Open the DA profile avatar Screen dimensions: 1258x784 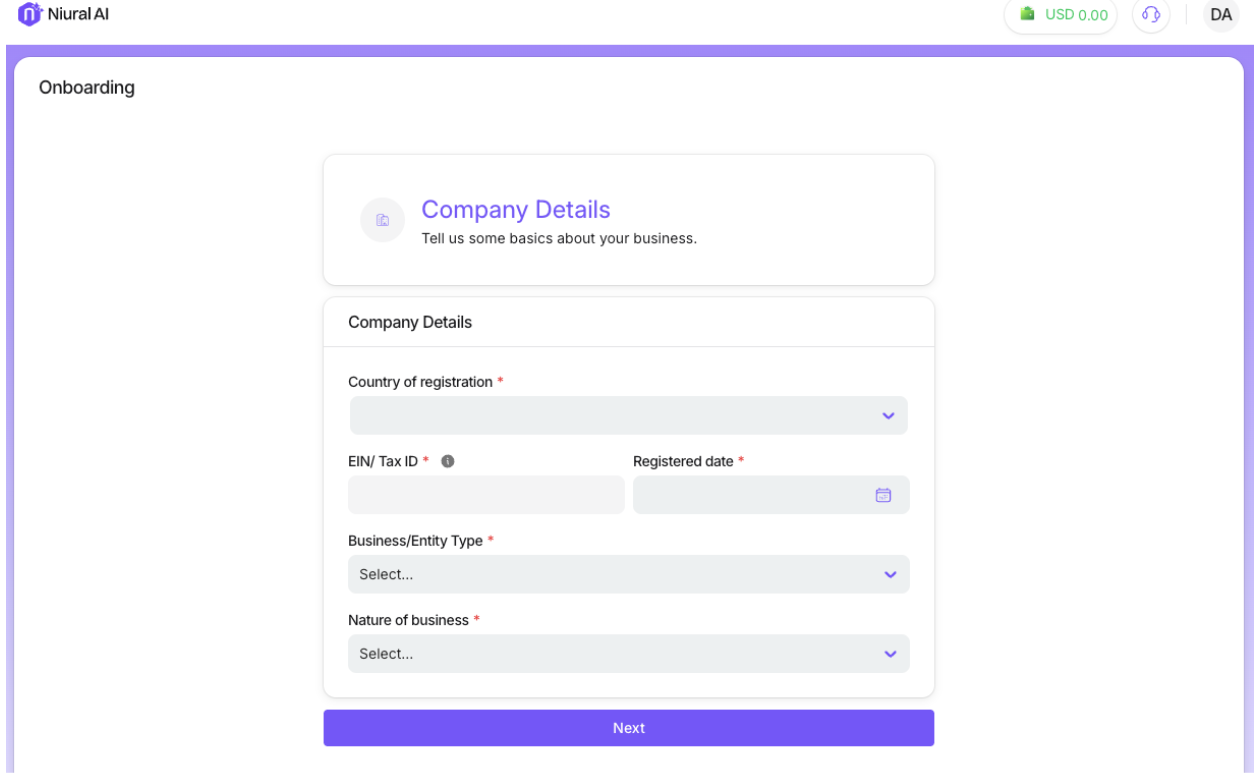(x=1221, y=14)
